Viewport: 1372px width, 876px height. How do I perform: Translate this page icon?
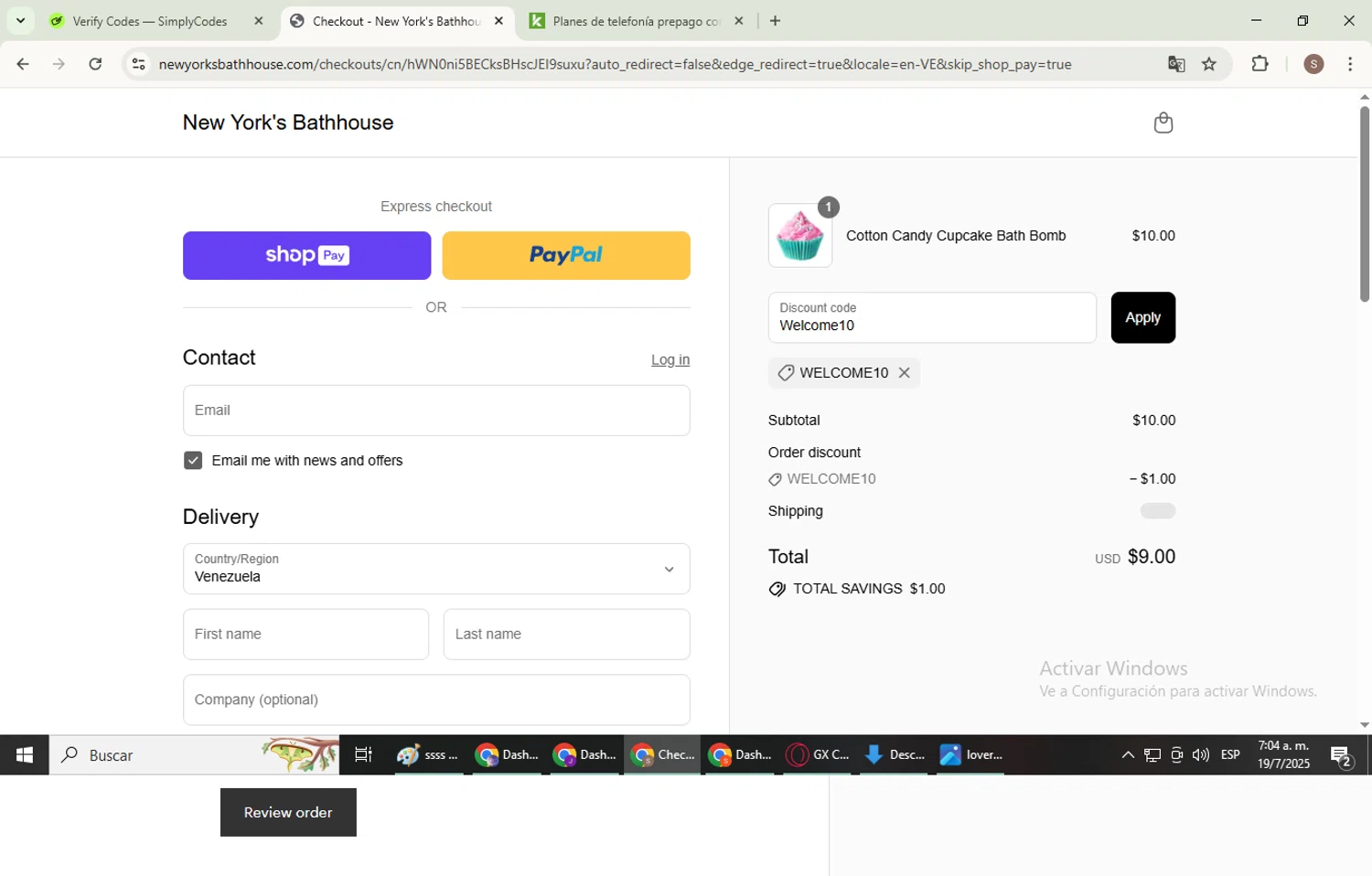point(1176,64)
